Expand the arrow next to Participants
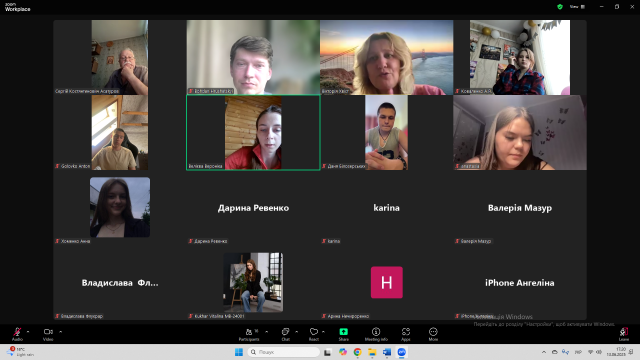 267,331
